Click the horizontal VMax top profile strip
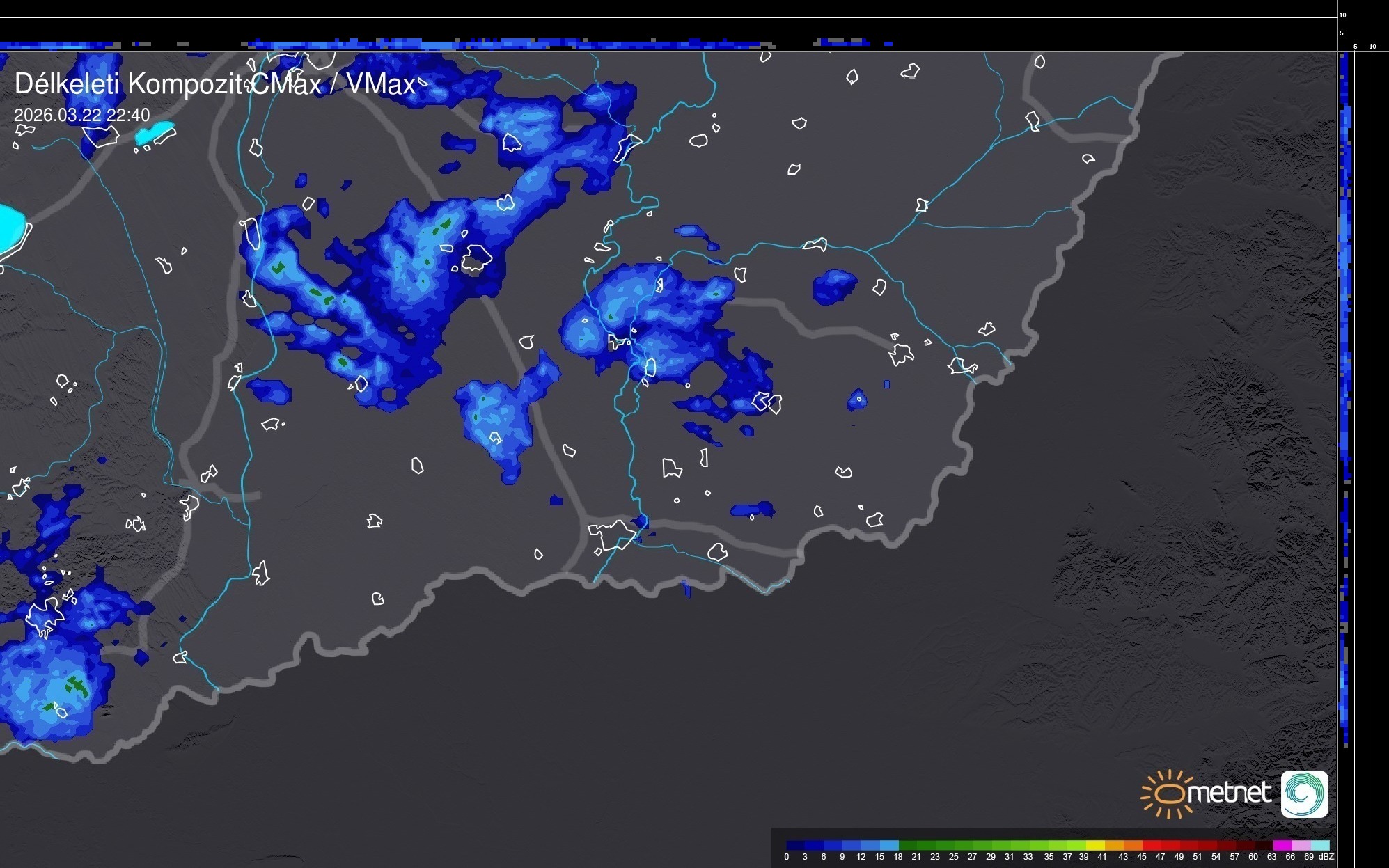 (x=487, y=45)
